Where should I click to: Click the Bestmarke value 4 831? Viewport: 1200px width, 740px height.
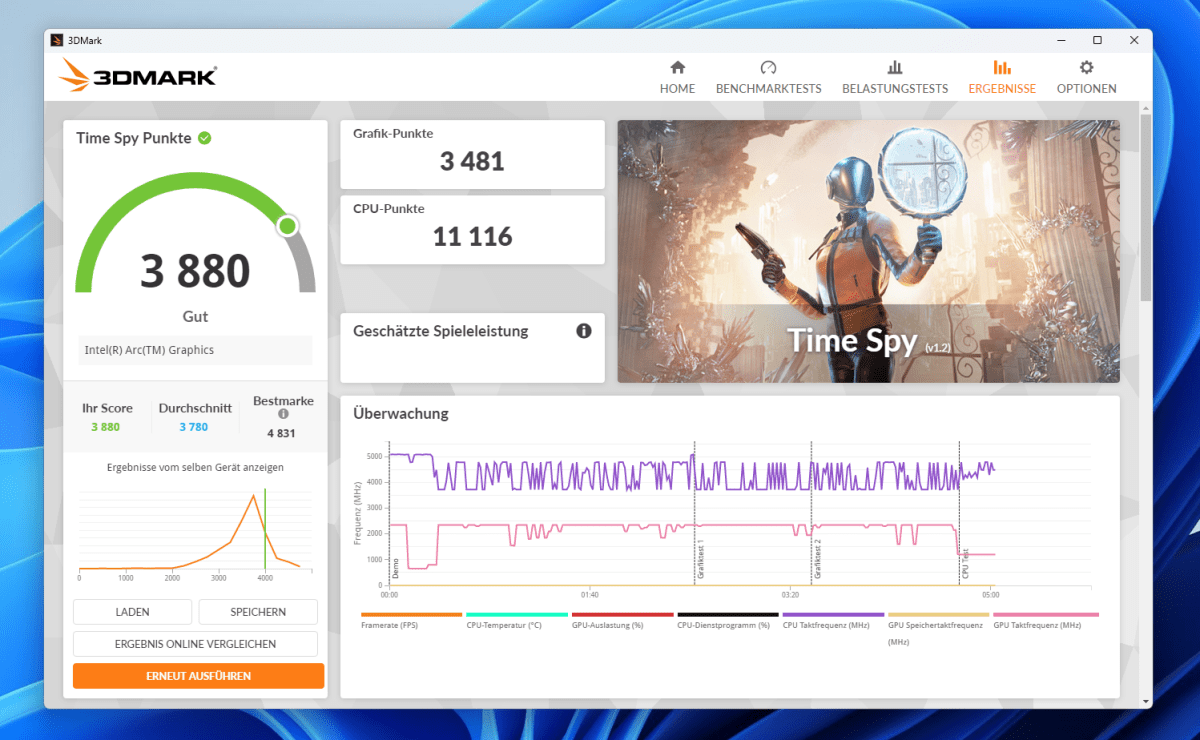point(283,433)
